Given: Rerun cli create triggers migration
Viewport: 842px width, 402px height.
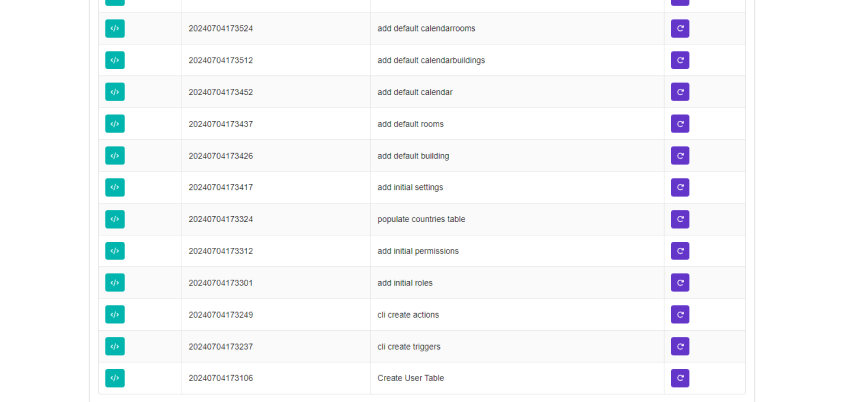Looking at the screenshot, I should pos(680,346).
